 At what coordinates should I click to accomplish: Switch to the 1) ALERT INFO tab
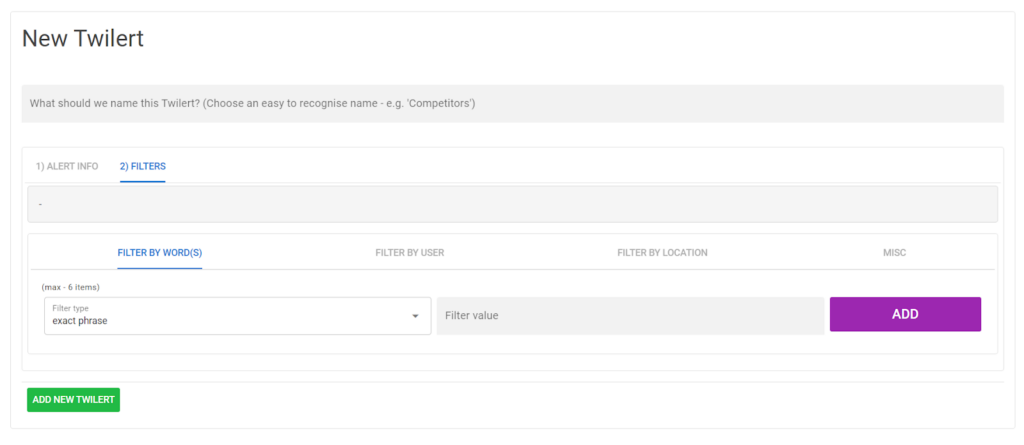click(x=67, y=166)
